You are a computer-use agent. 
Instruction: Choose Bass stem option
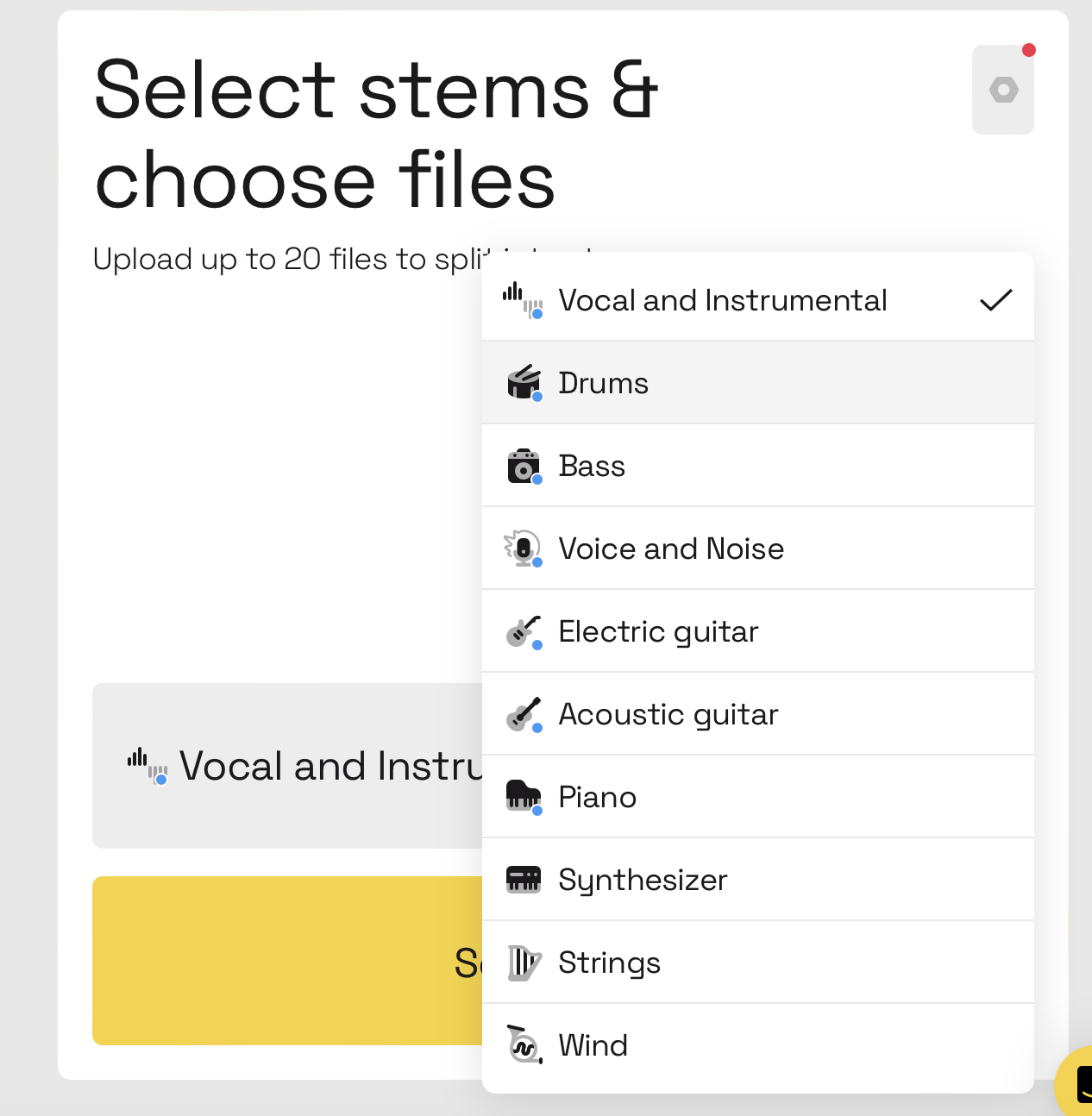click(x=758, y=466)
